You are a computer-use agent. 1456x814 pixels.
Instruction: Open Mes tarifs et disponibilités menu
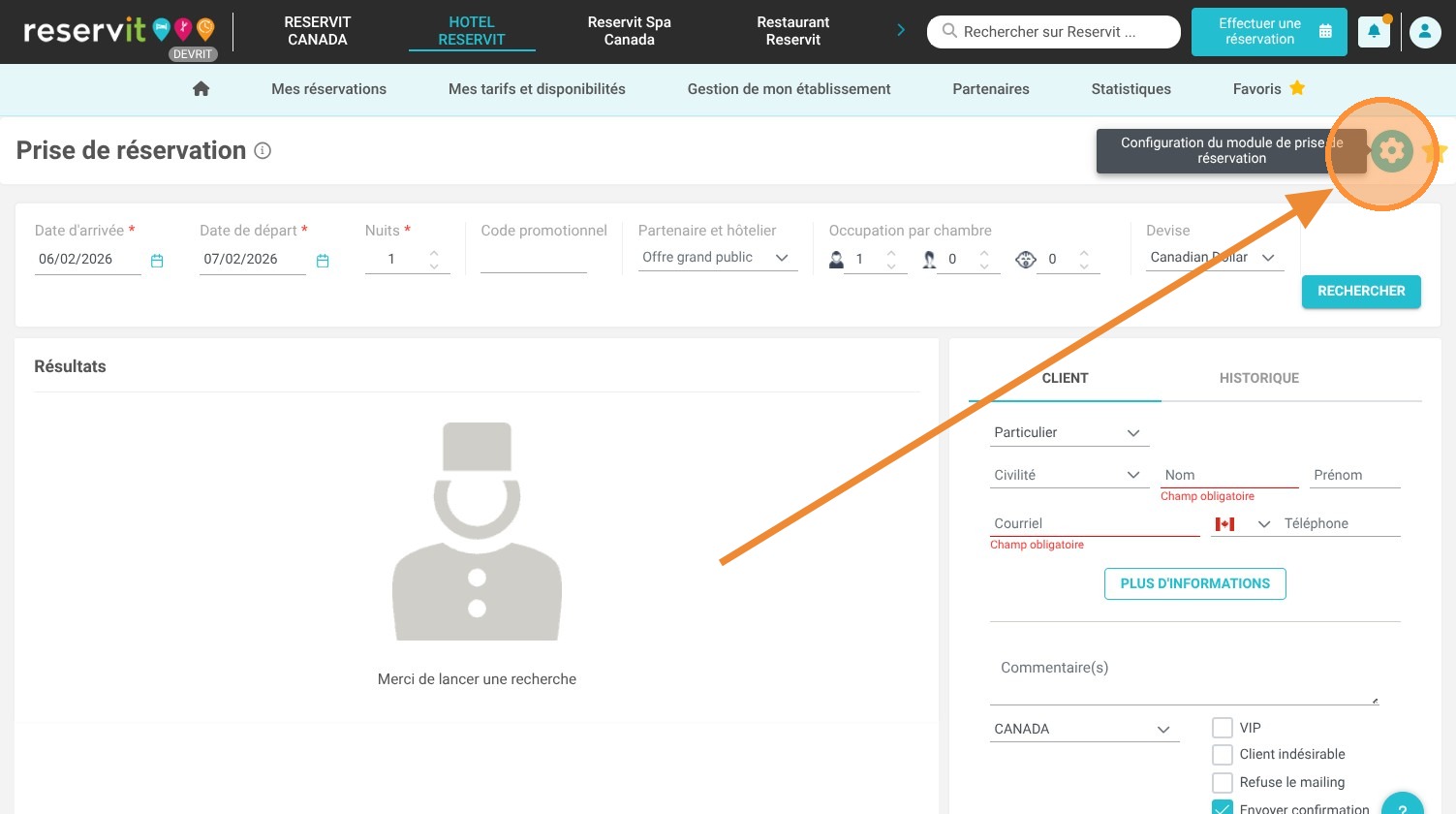click(x=537, y=89)
